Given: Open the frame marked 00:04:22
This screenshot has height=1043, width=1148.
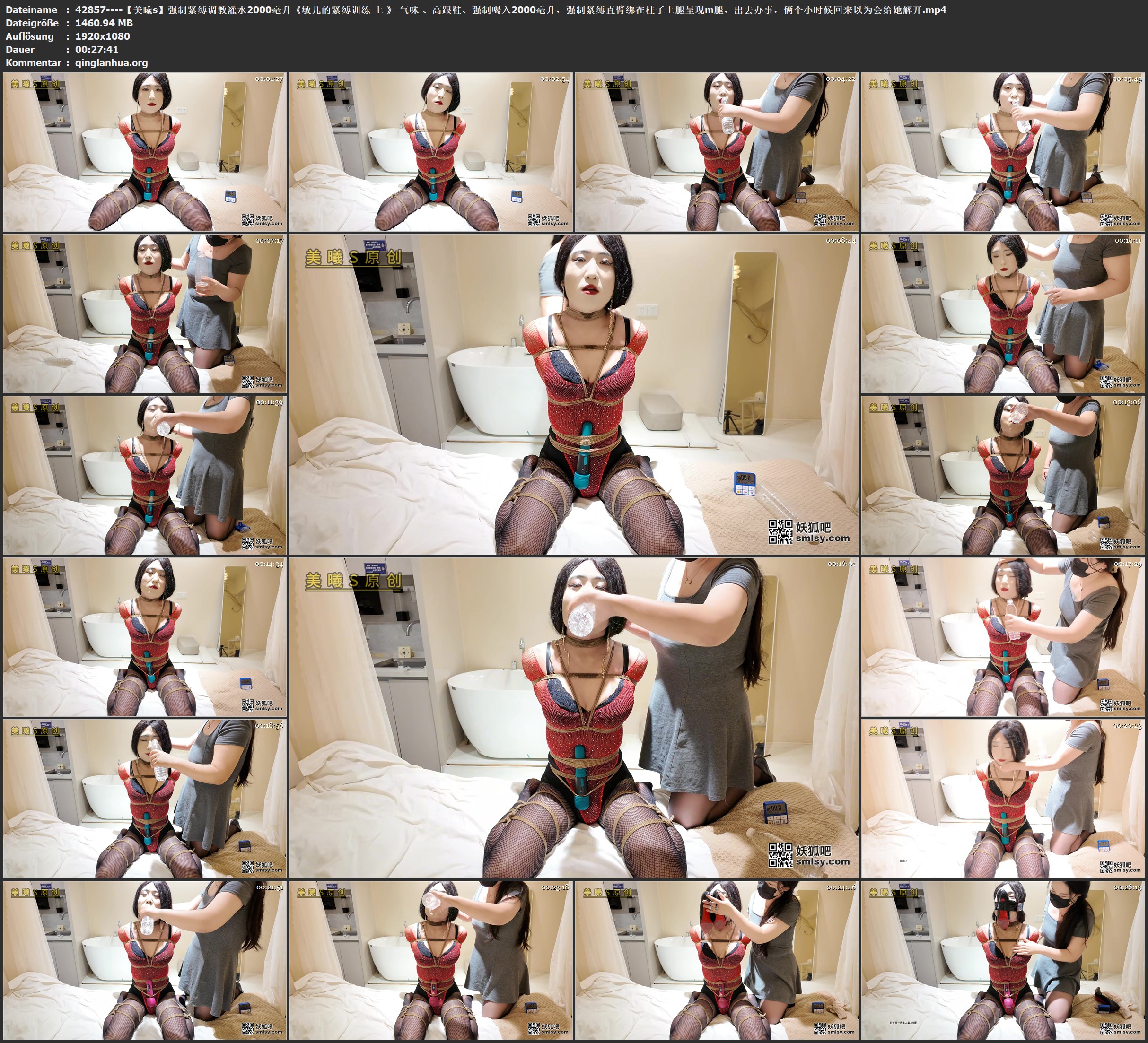Looking at the screenshot, I should tap(717, 151).
